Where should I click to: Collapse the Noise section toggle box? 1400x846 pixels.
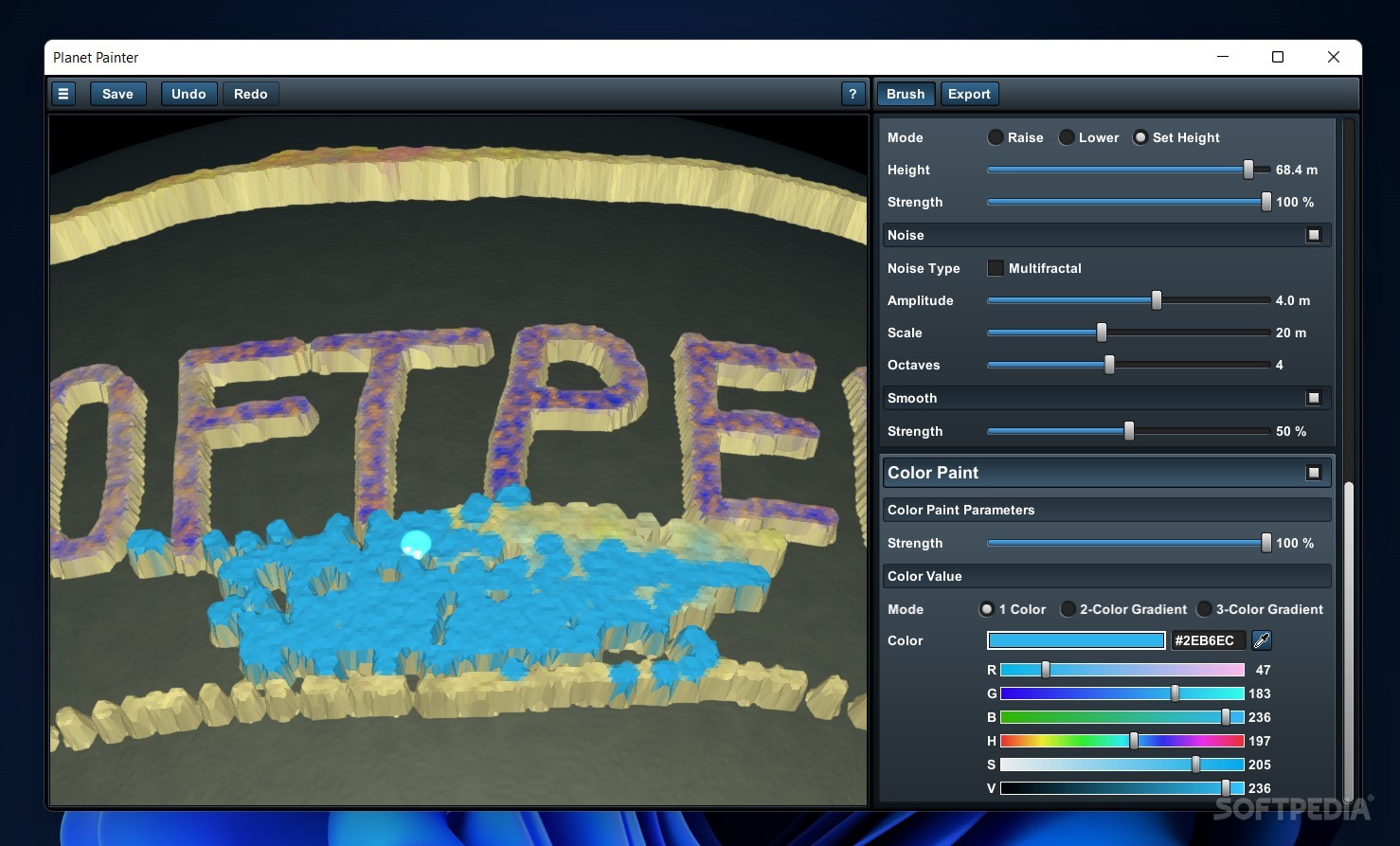1314,235
